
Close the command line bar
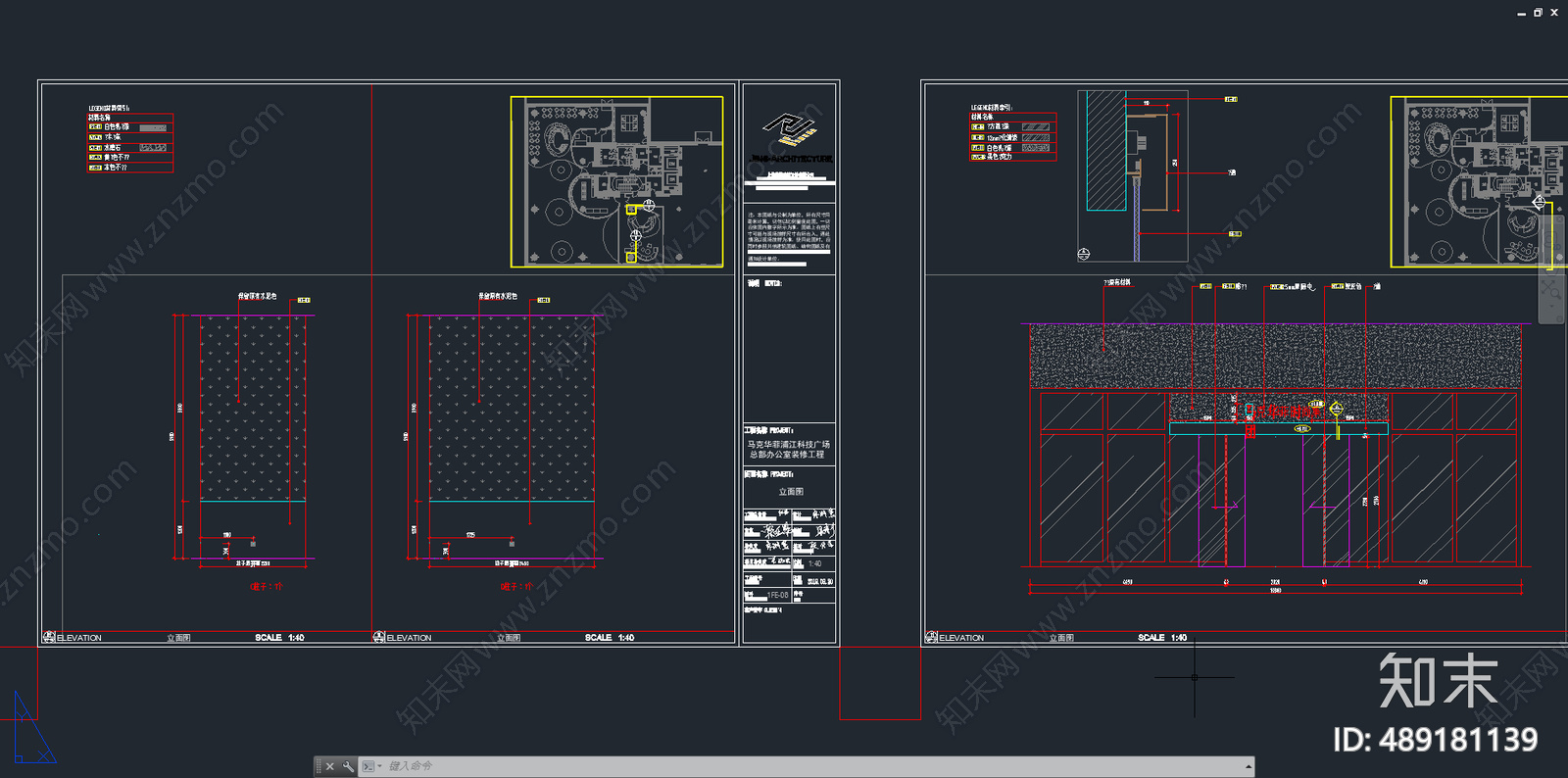[x=330, y=766]
